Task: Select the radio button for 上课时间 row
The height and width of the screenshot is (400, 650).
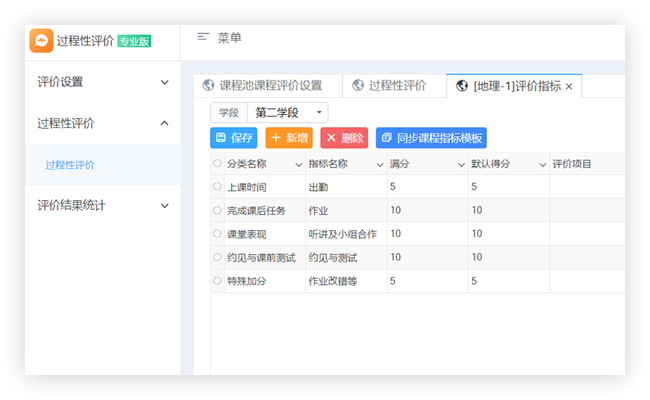Action: click(217, 186)
